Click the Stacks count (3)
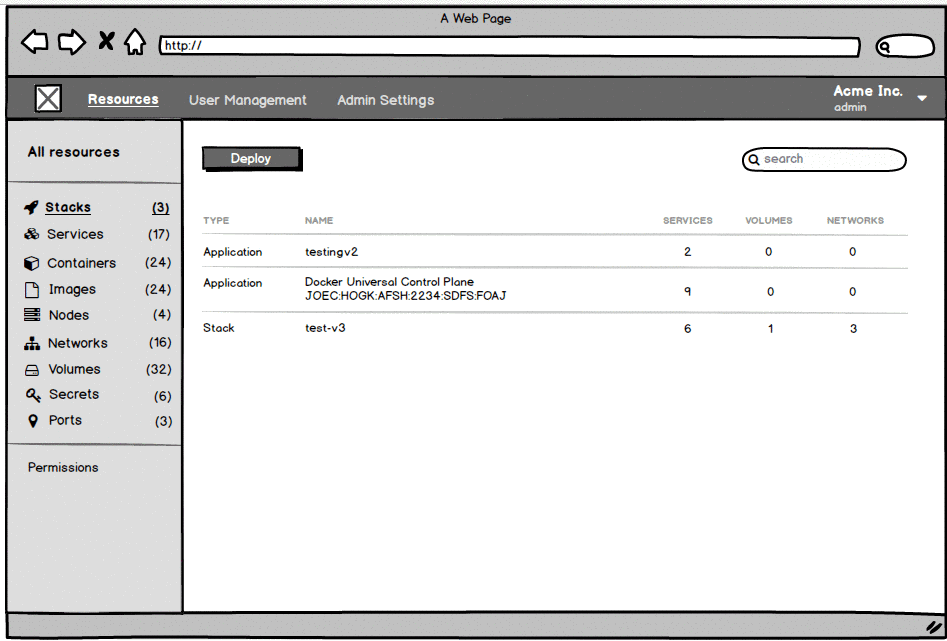Image resolution: width=947 pixels, height=641 pixels. coord(161,208)
